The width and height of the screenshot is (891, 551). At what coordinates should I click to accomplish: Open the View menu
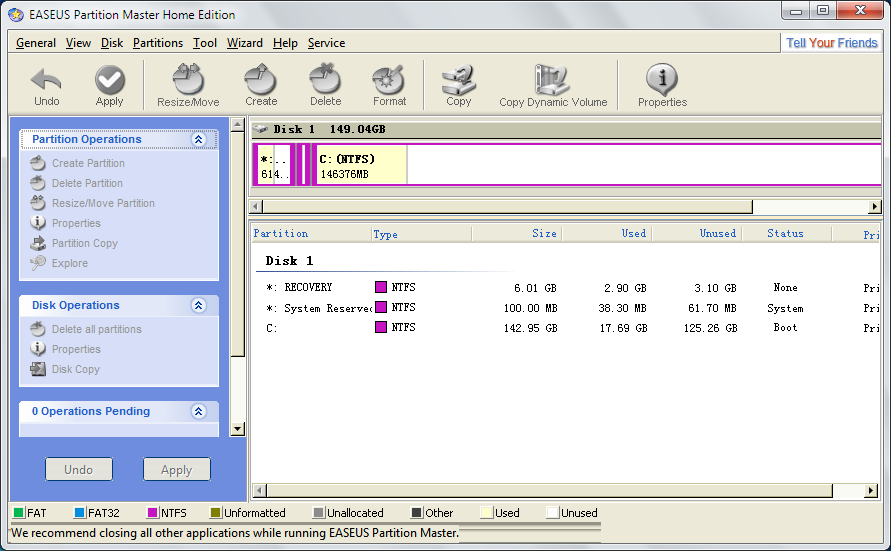click(78, 43)
